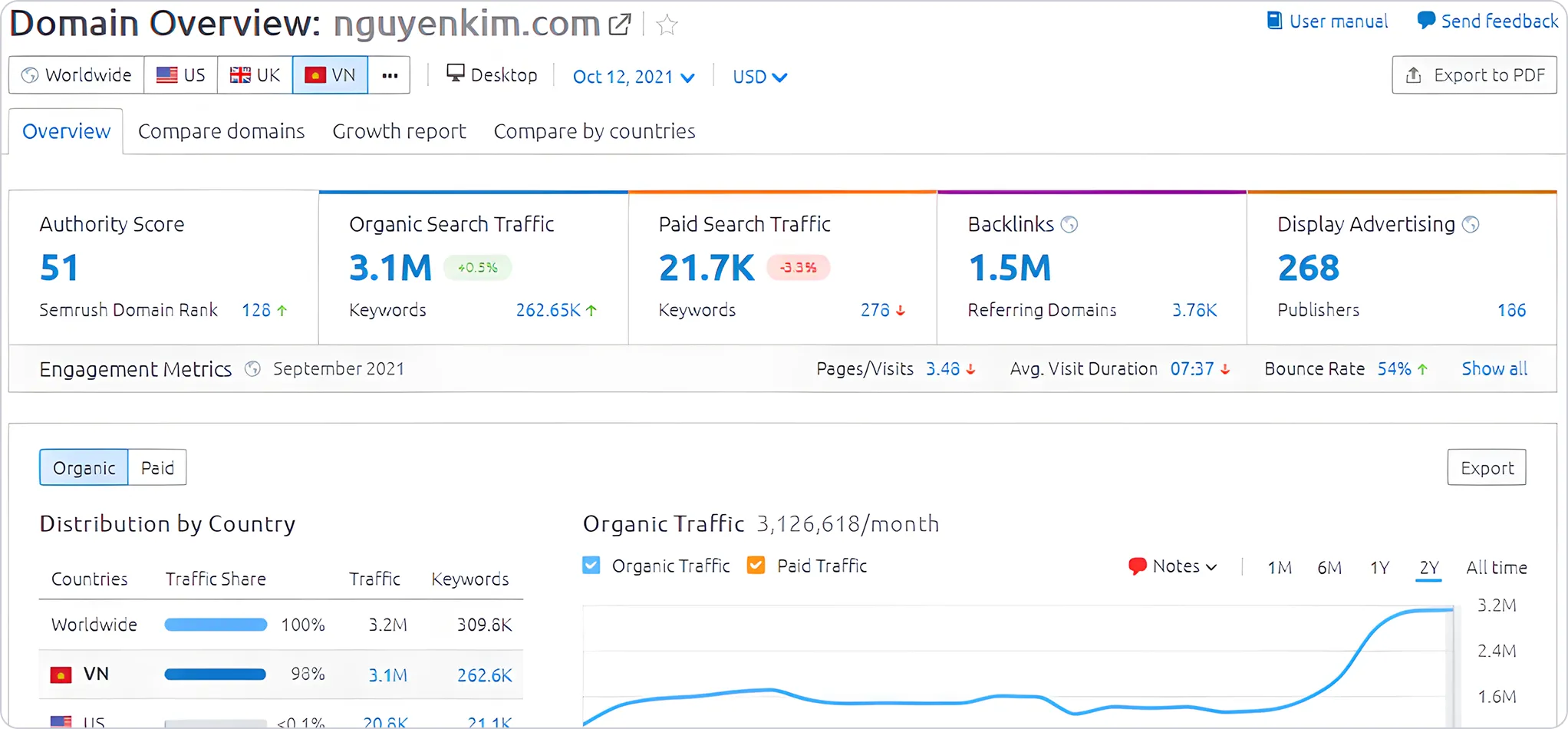Uncheck the Organic Traffic checkbox
1568x729 pixels.
(x=591, y=565)
